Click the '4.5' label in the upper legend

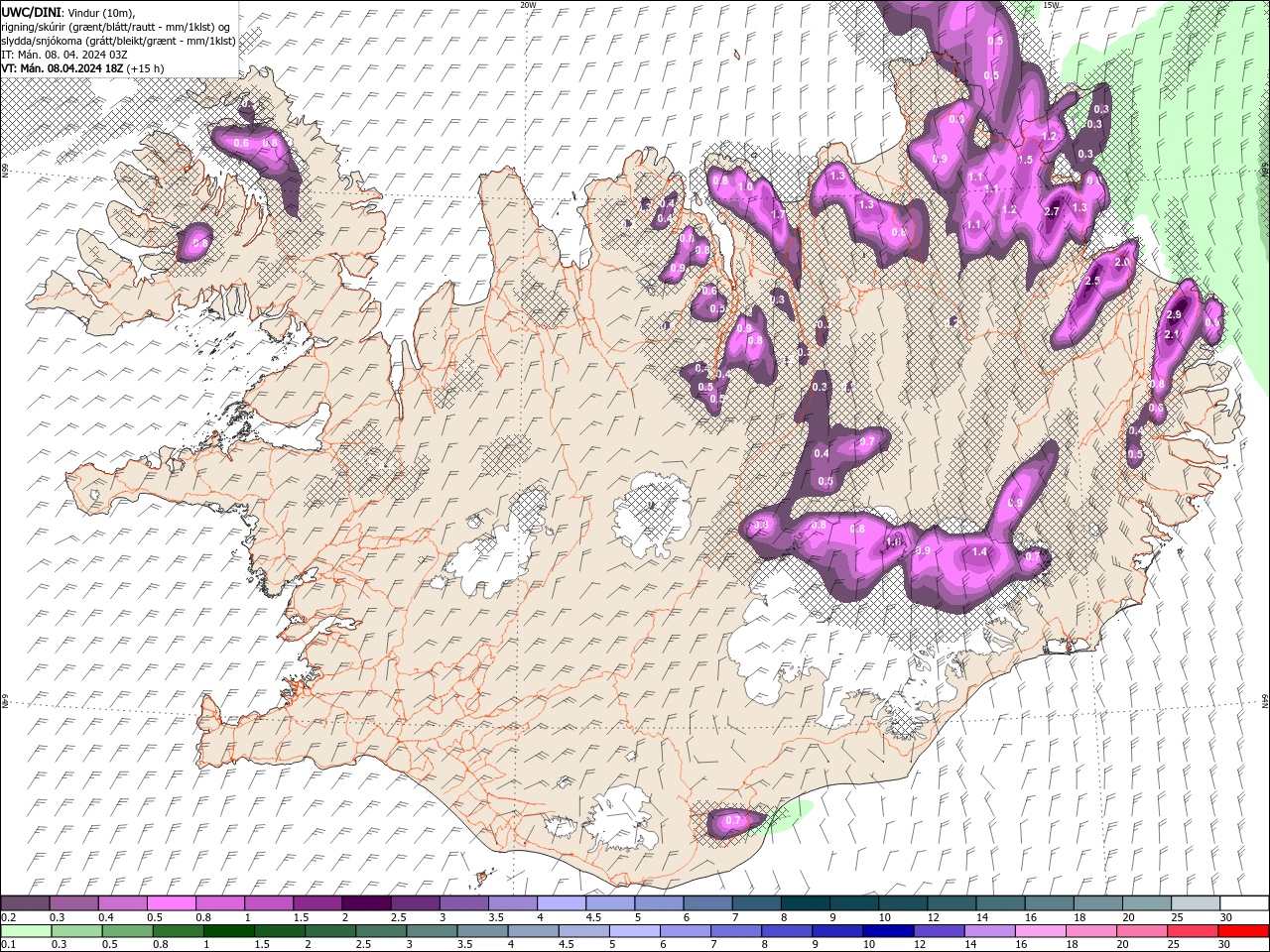tap(593, 917)
